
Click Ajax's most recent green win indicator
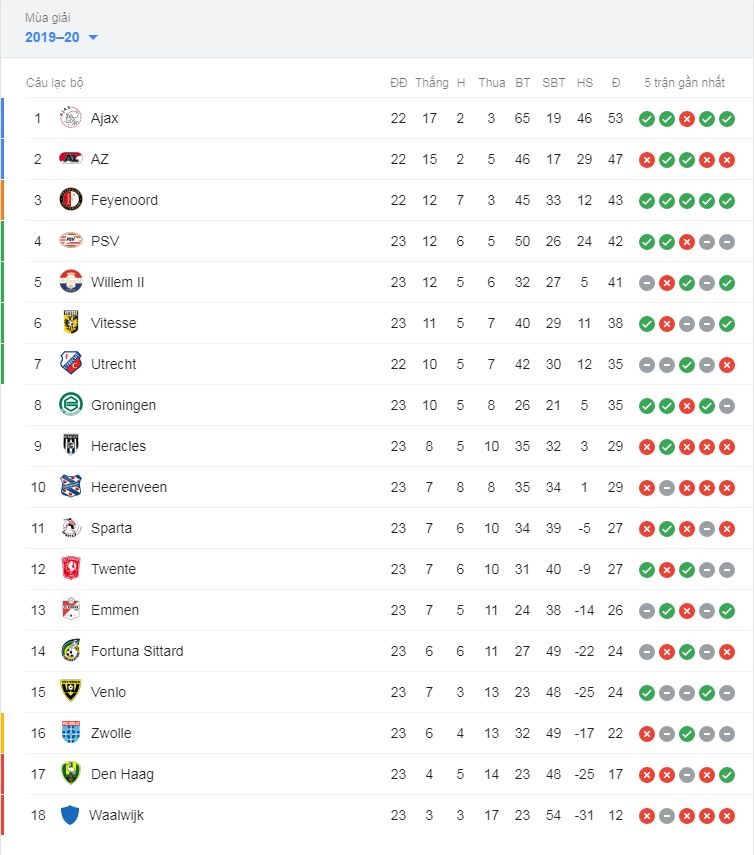[727, 119]
